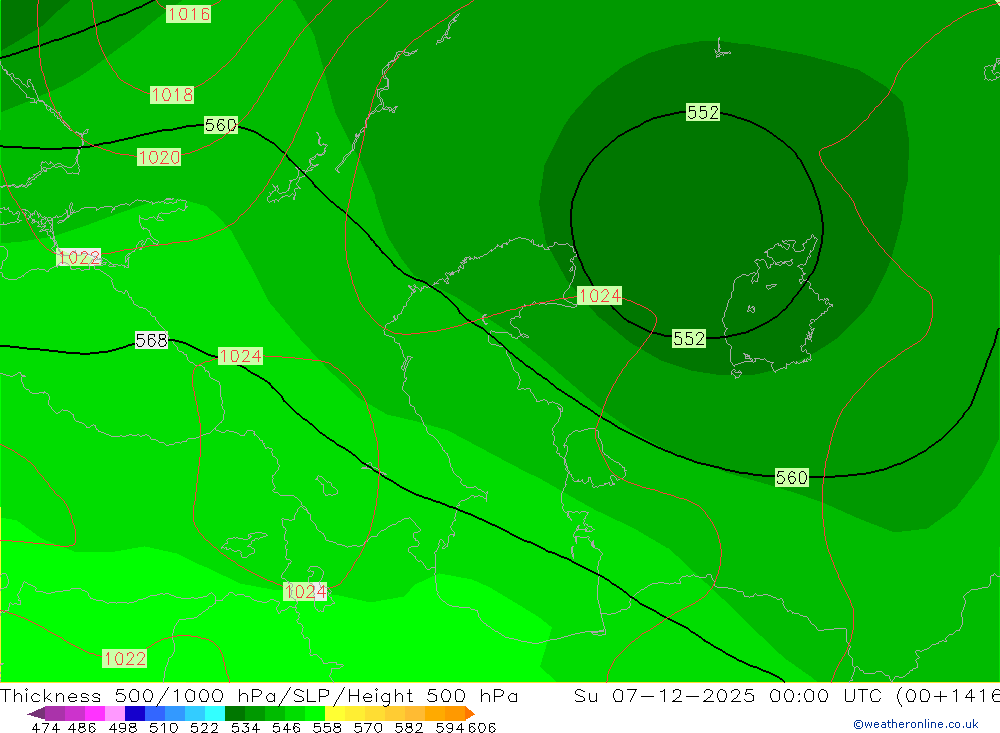Click the dark blue swatch in the legend

point(135,713)
